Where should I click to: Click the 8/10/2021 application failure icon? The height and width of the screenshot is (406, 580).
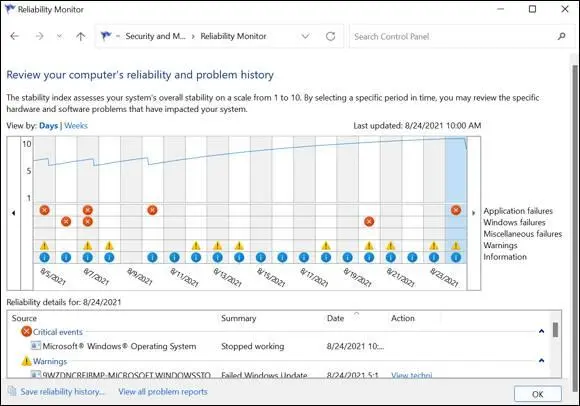(152, 210)
